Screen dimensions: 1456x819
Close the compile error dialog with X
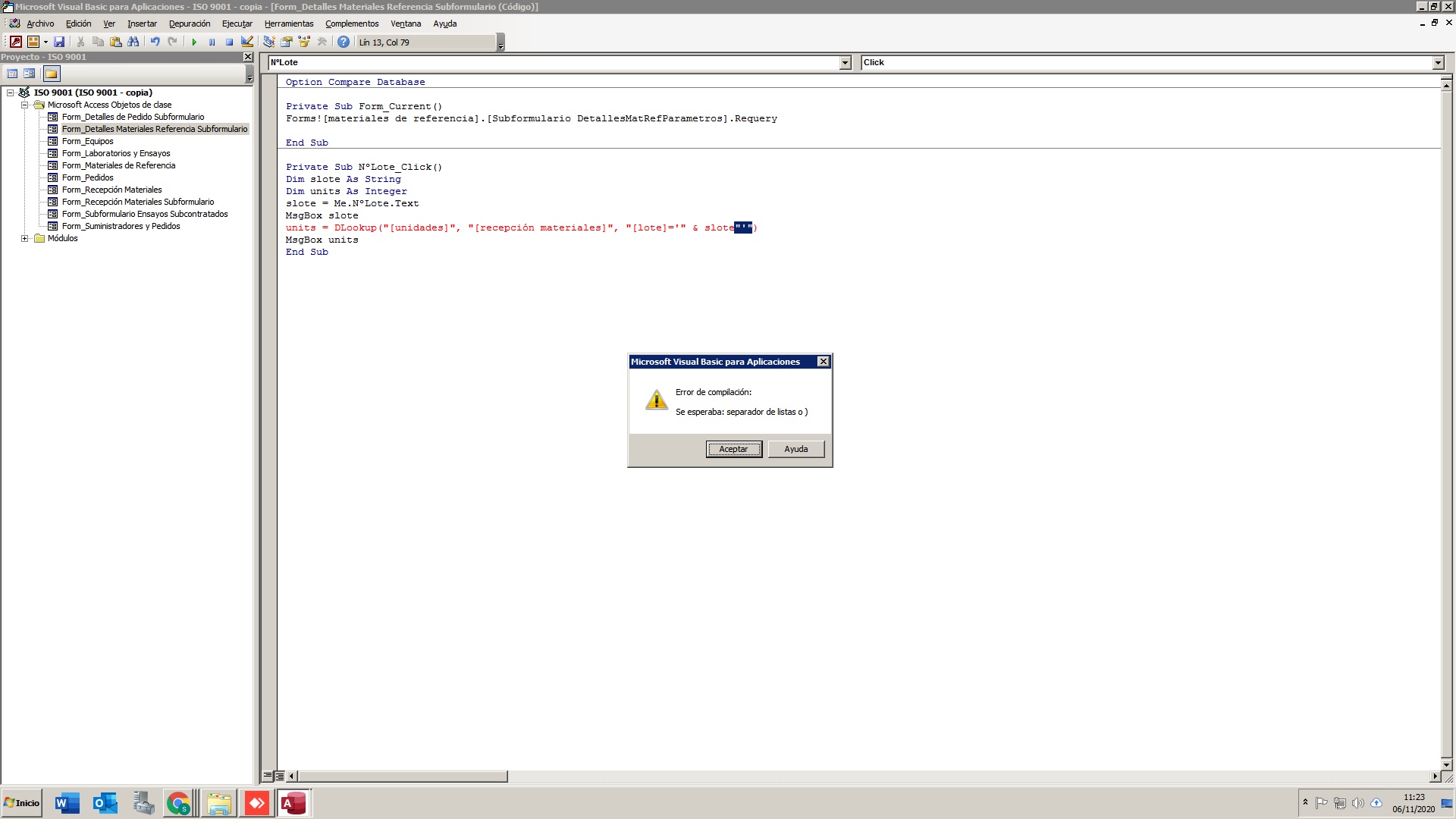tap(823, 362)
